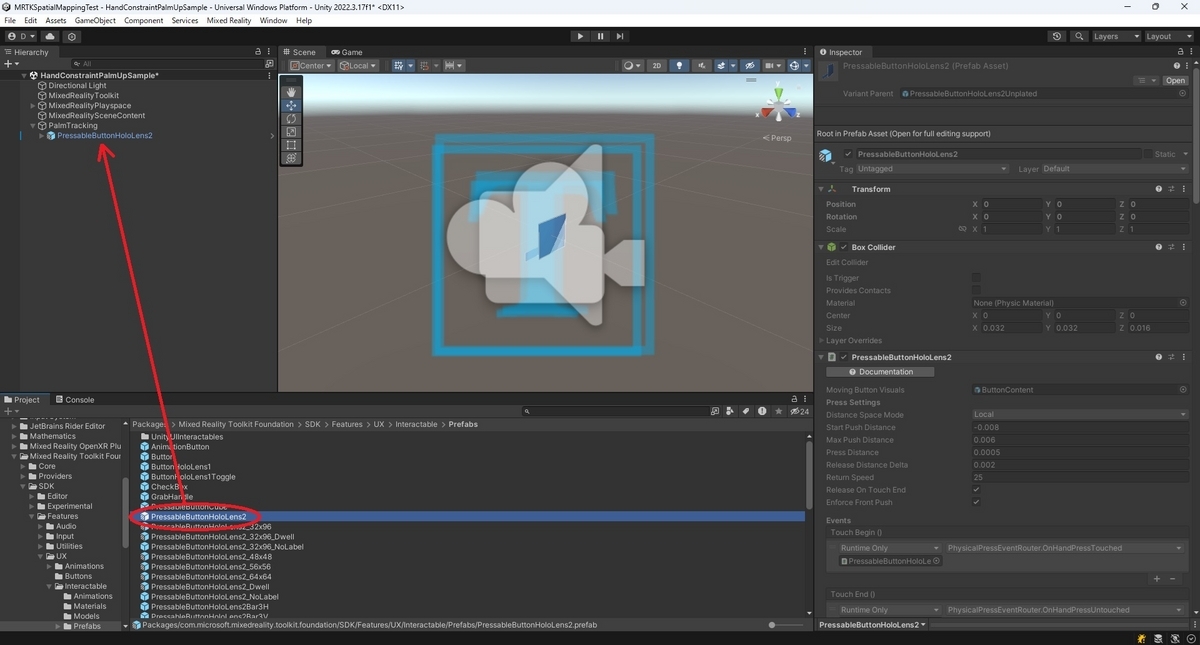Select the Hand tool in Scene view
1200x645 pixels.
[291, 92]
